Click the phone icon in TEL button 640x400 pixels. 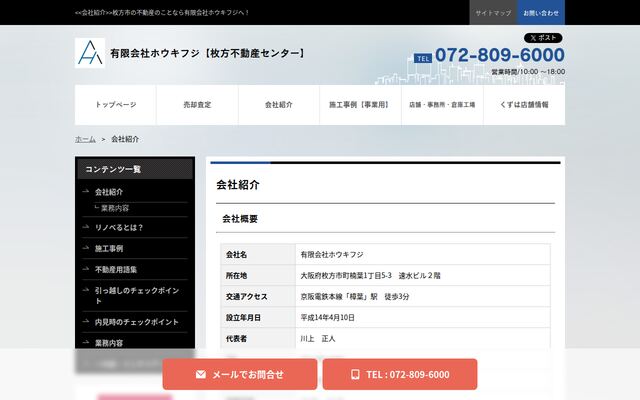tap(355, 374)
